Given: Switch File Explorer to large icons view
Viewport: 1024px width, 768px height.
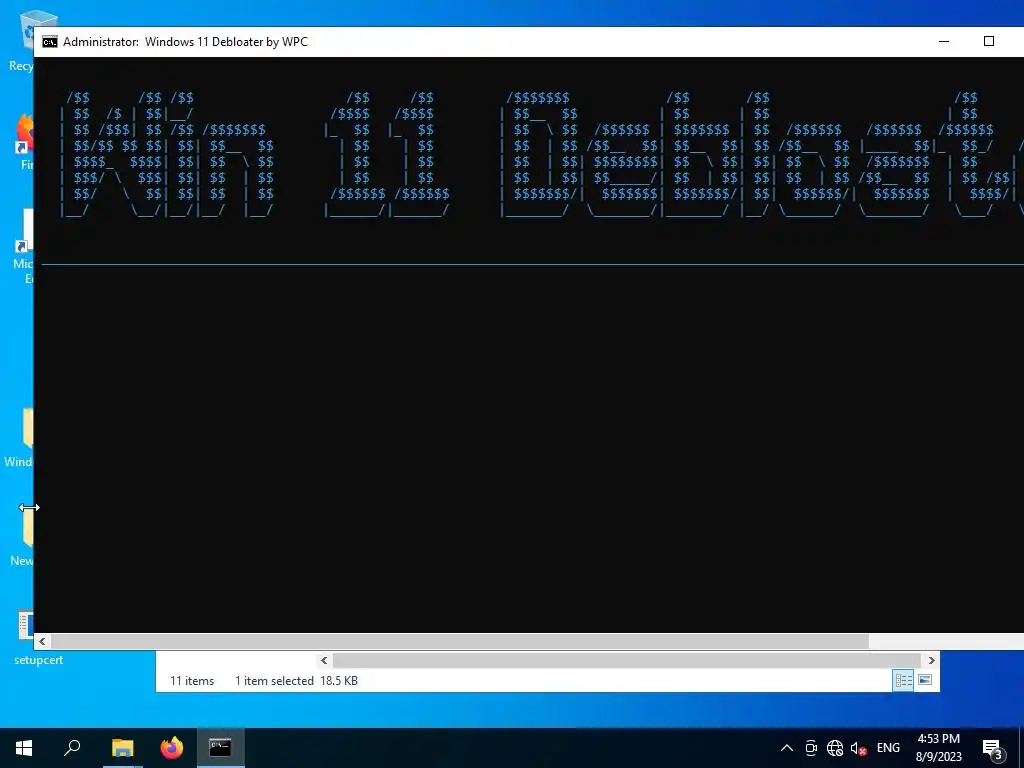Looking at the screenshot, I should (925, 680).
